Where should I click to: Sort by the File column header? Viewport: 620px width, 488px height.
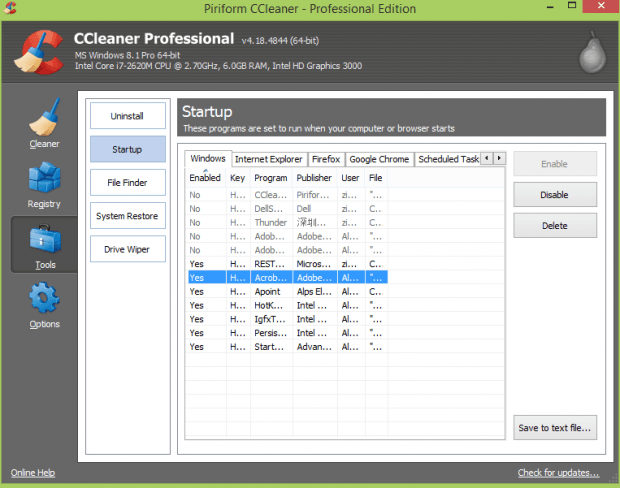coord(376,178)
